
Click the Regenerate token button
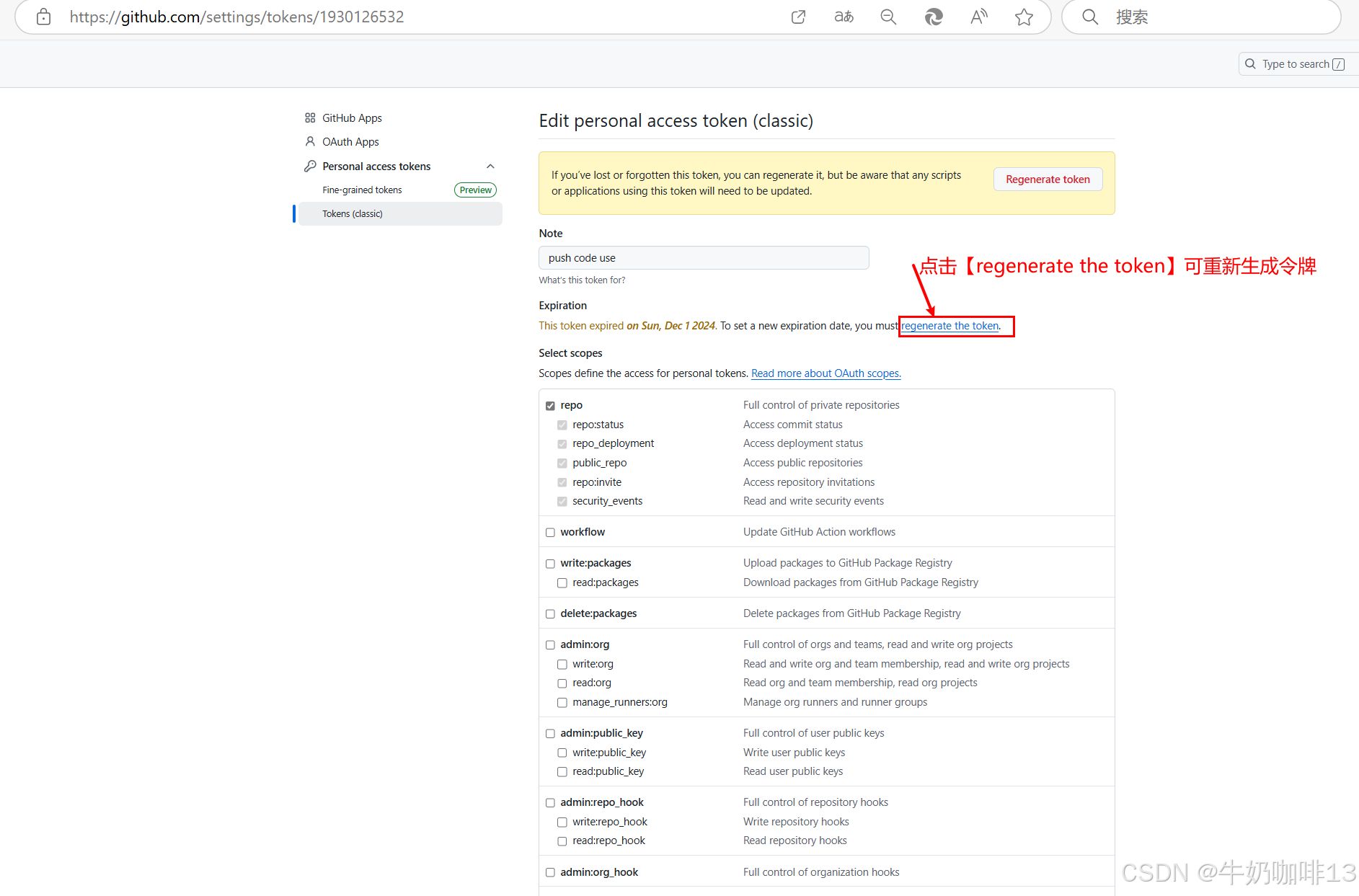tap(1048, 179)
